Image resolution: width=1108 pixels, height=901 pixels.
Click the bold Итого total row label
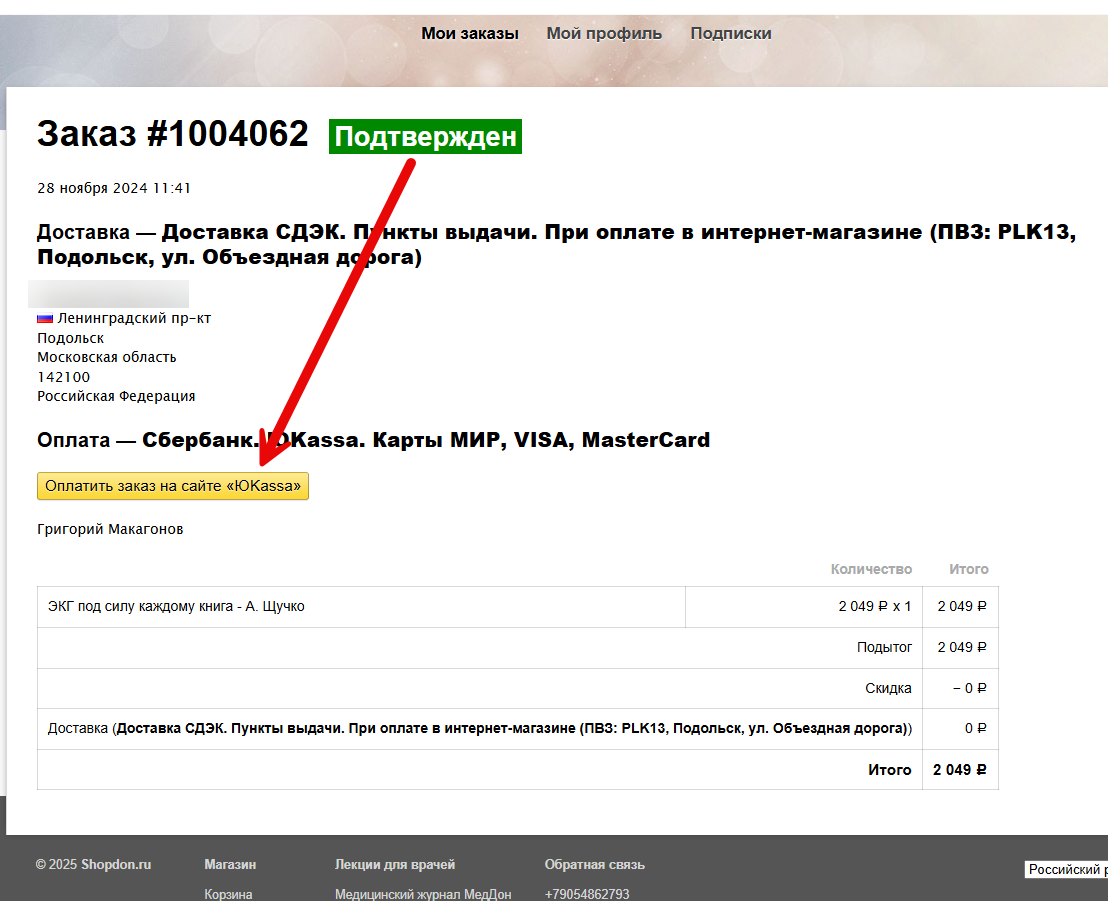tap(889, 770)
